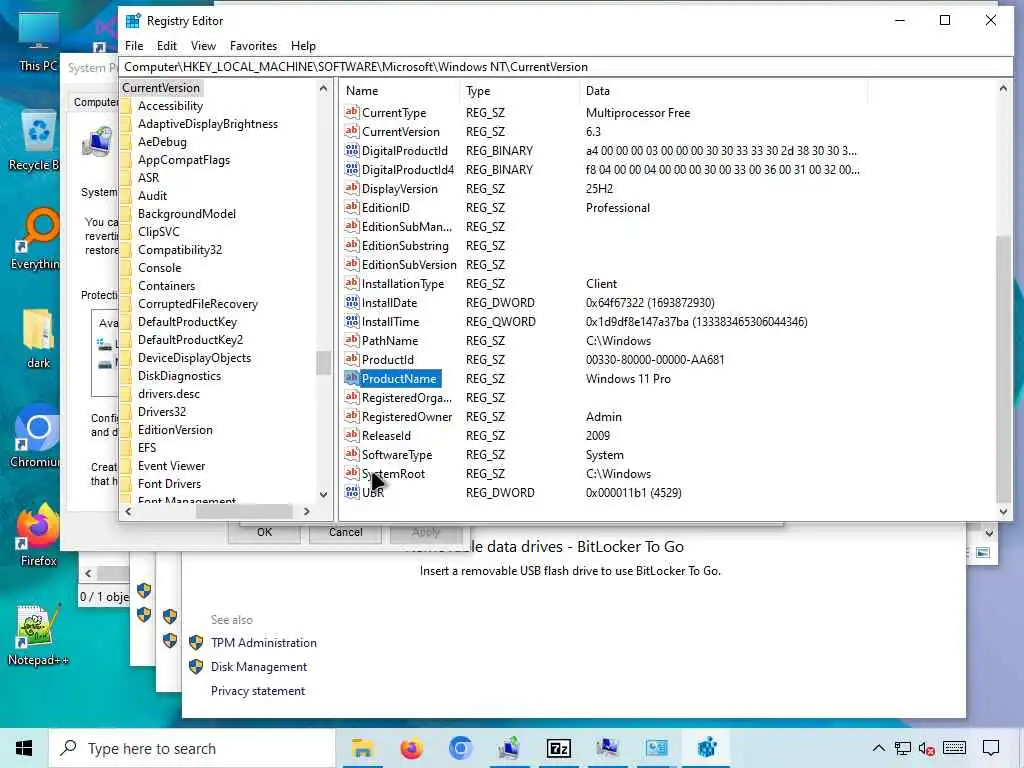Open Everything desktop shortcut
The width and height of the screenshot is (1024, 768).
point(38,238)
